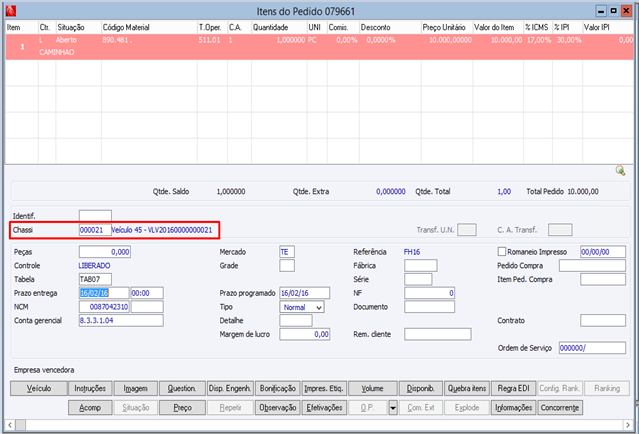
Task: Click the Prazo entrega date field
Action: click(104, 293)
